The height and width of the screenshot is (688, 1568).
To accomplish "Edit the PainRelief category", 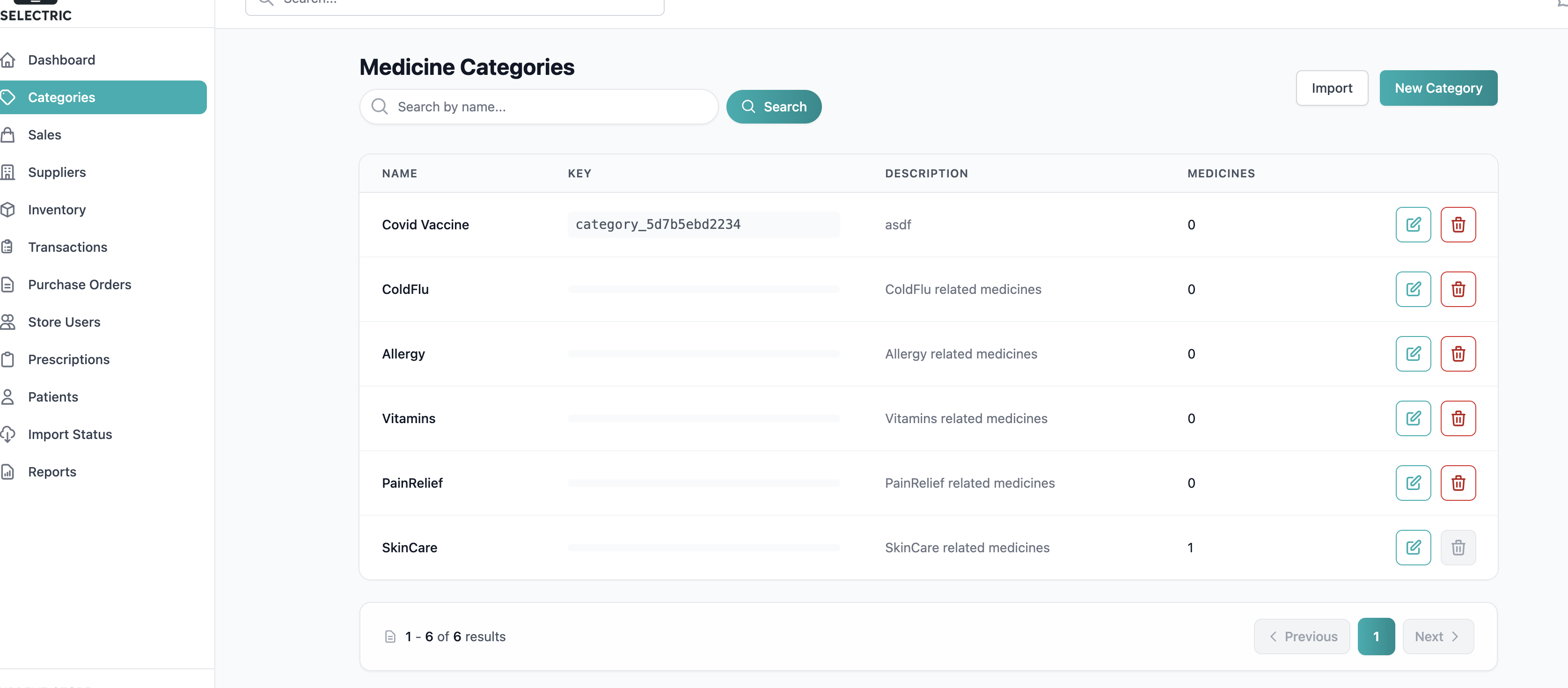I will [1413, 483].
